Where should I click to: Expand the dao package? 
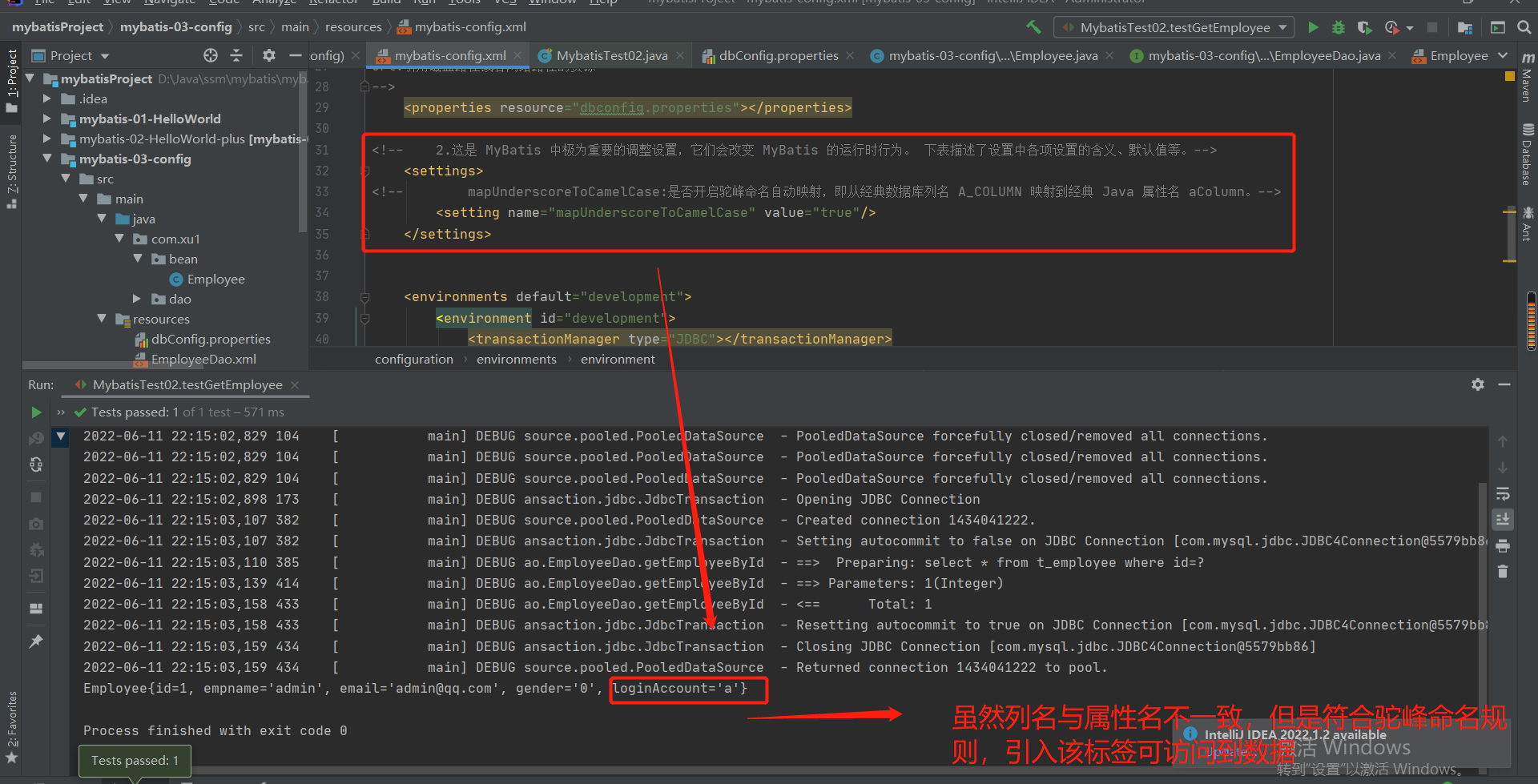pyautogui.click(x=137, y=299)
